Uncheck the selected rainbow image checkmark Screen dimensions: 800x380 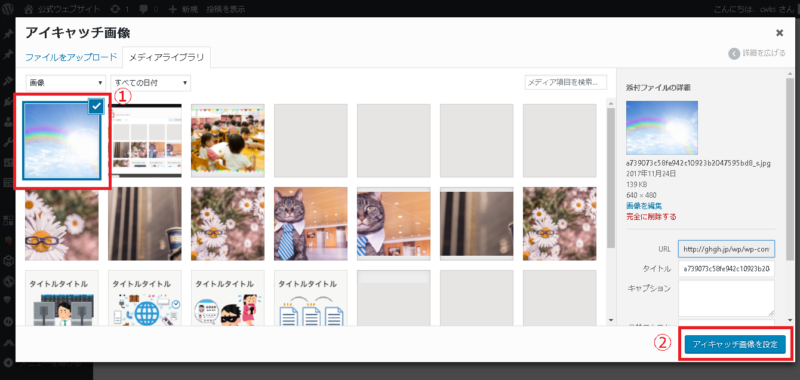coord(96,106)
